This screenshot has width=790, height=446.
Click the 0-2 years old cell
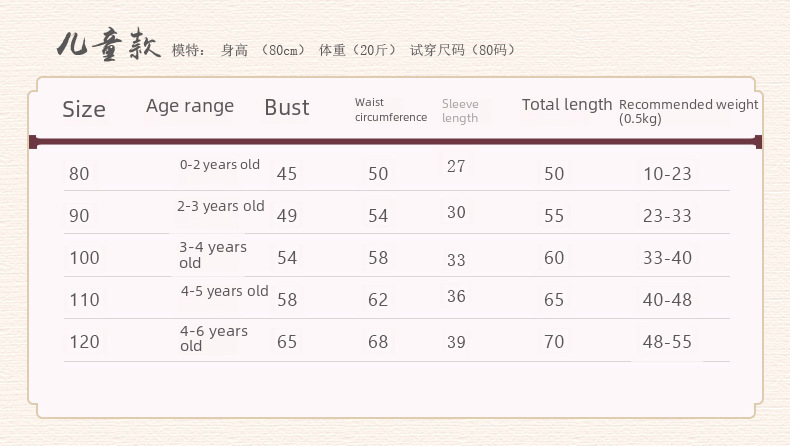click(220, 165)
